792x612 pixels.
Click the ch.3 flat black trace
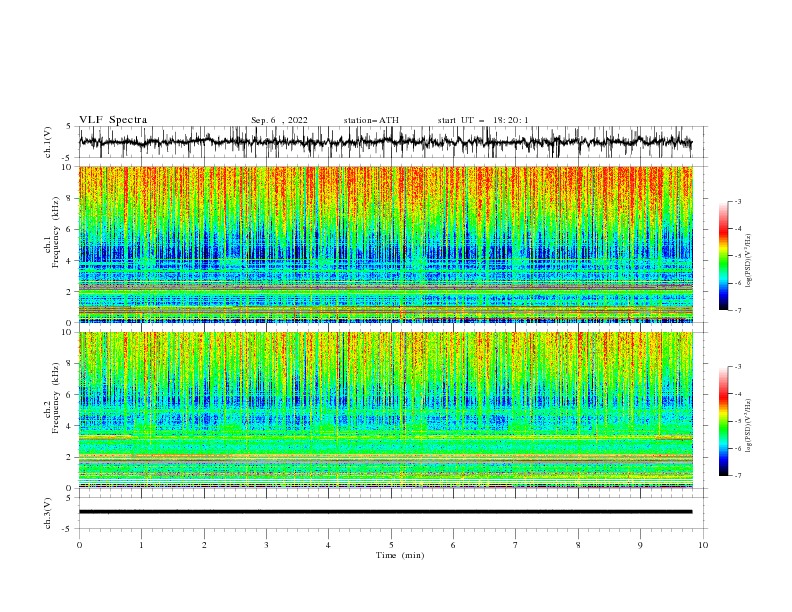[385, 512]
